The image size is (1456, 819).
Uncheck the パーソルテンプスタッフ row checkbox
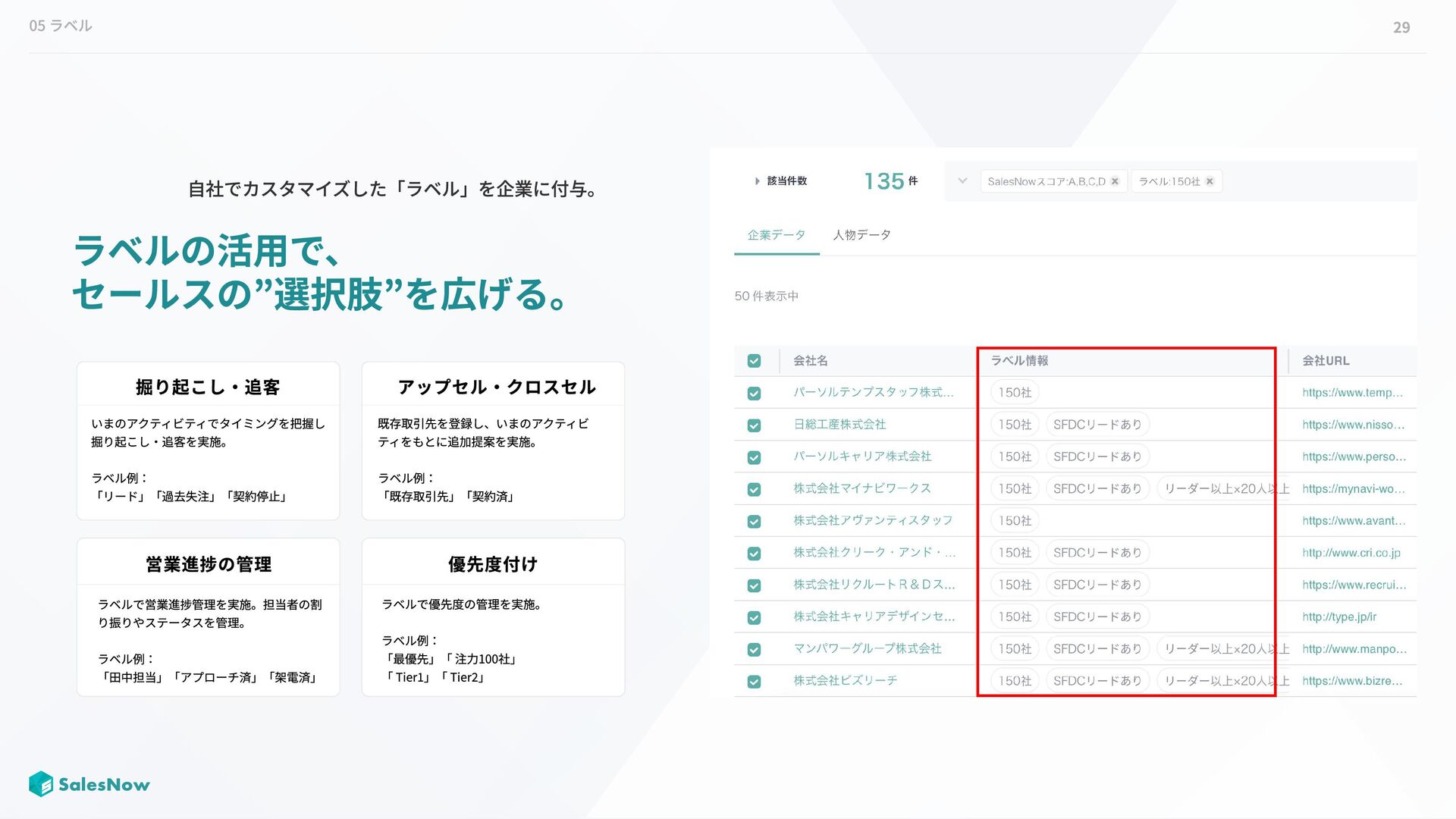pos(754,394)
